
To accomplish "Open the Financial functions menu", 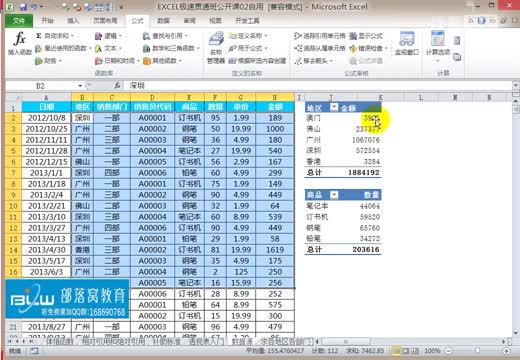I will coord(48,61).
